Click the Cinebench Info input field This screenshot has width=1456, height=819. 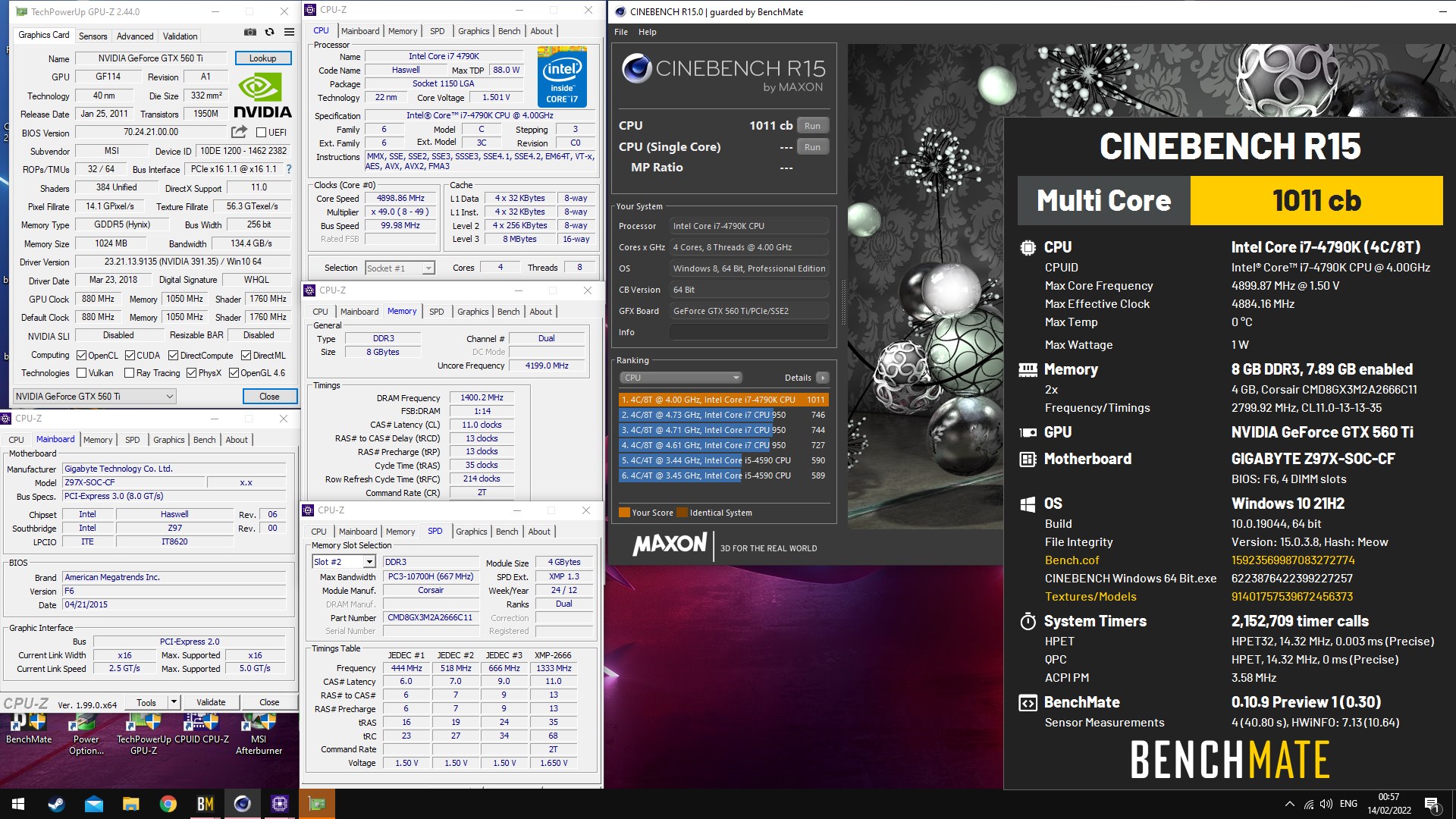(748, 332)
